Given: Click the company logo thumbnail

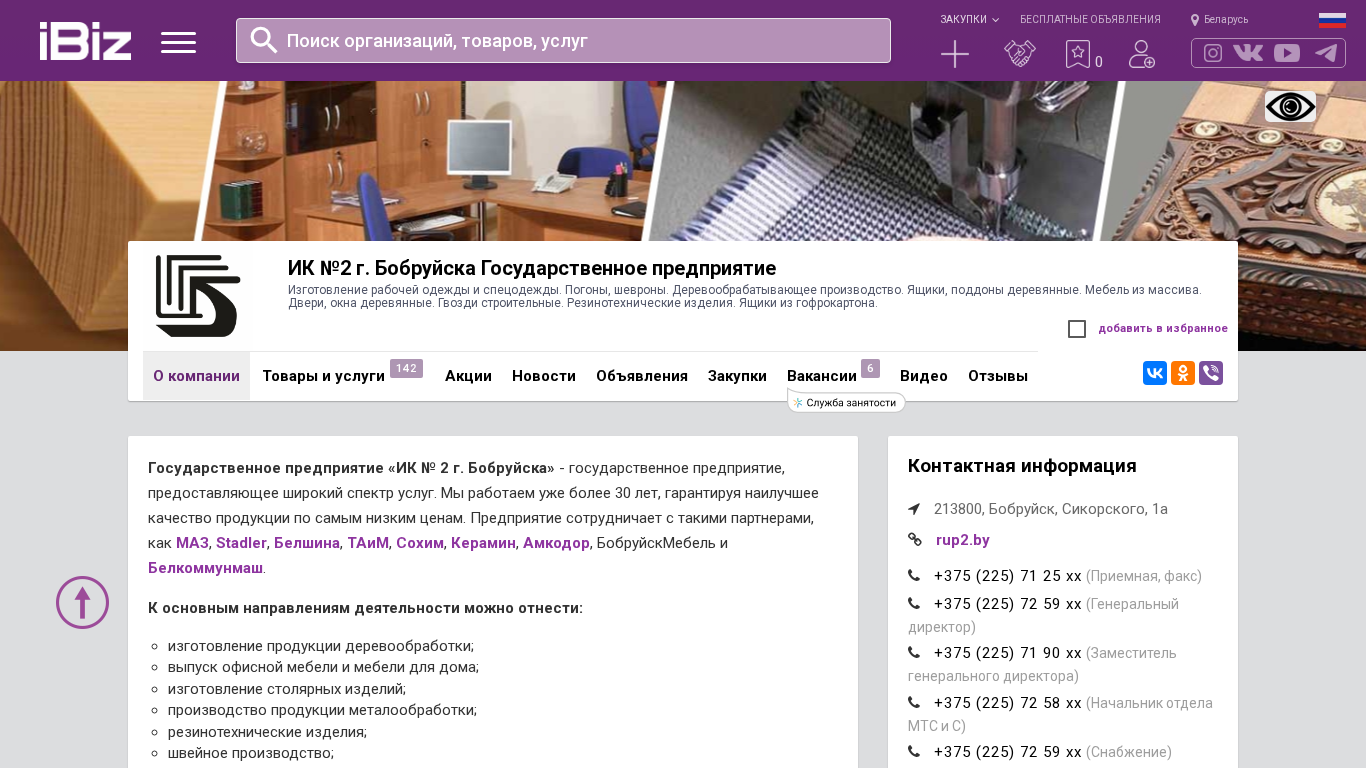Looking at the screenshot, I should coord(197,296).
